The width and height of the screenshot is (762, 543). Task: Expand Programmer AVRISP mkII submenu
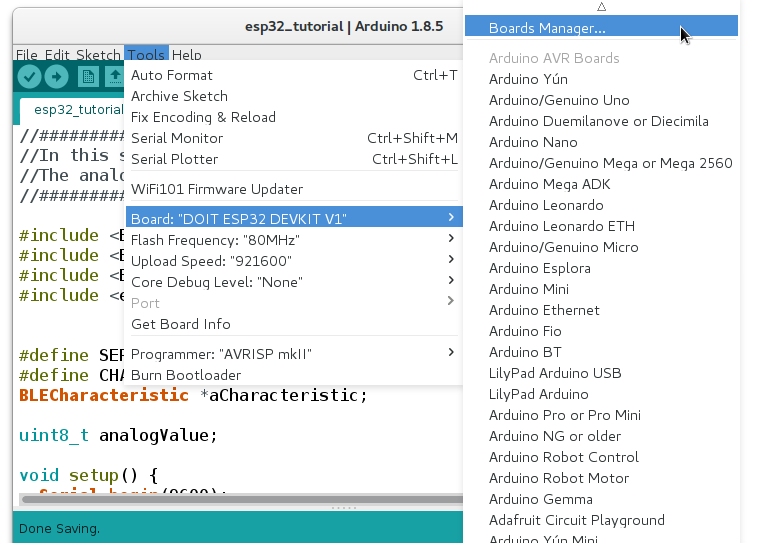tap(294, 354)
